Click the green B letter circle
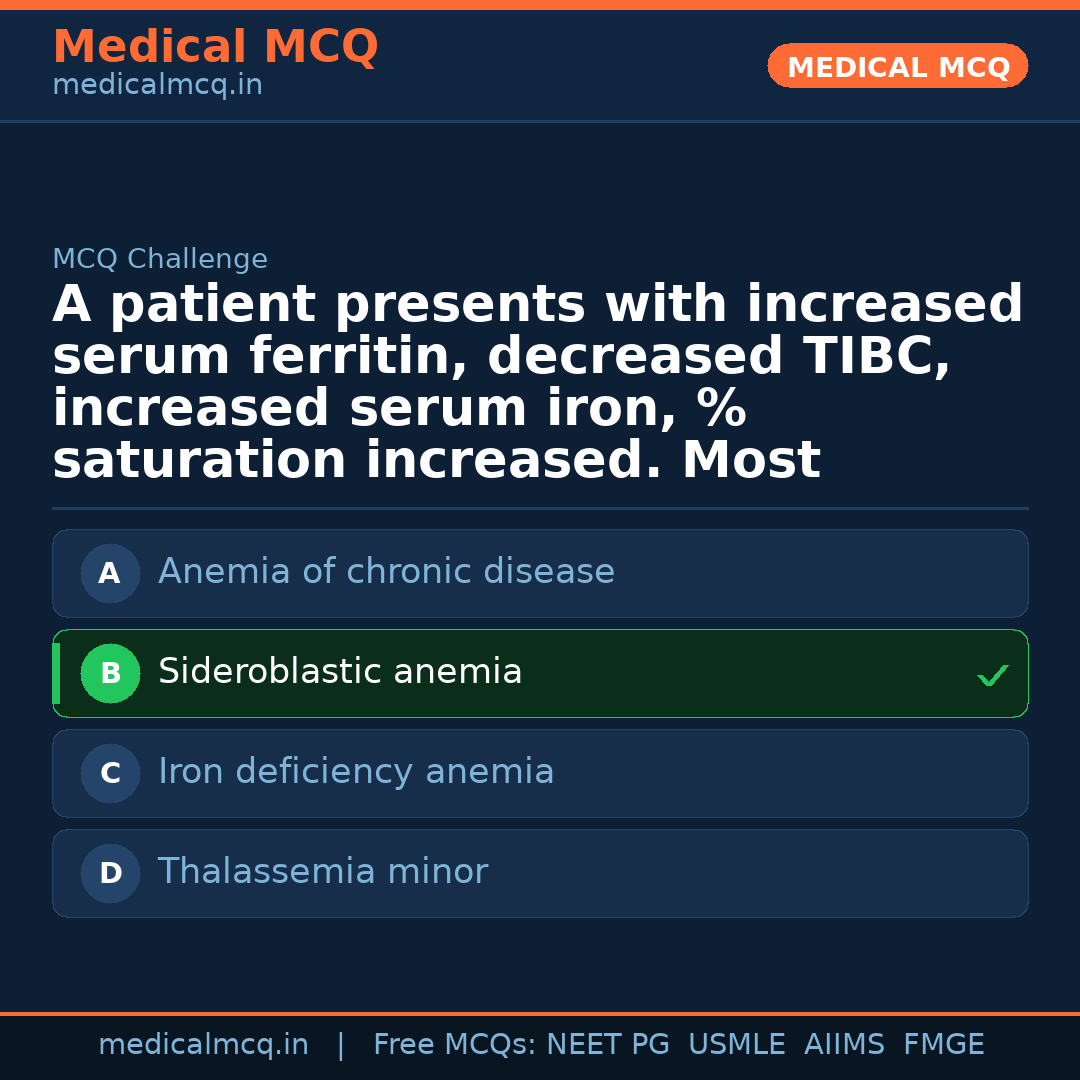 click(110, 674)
